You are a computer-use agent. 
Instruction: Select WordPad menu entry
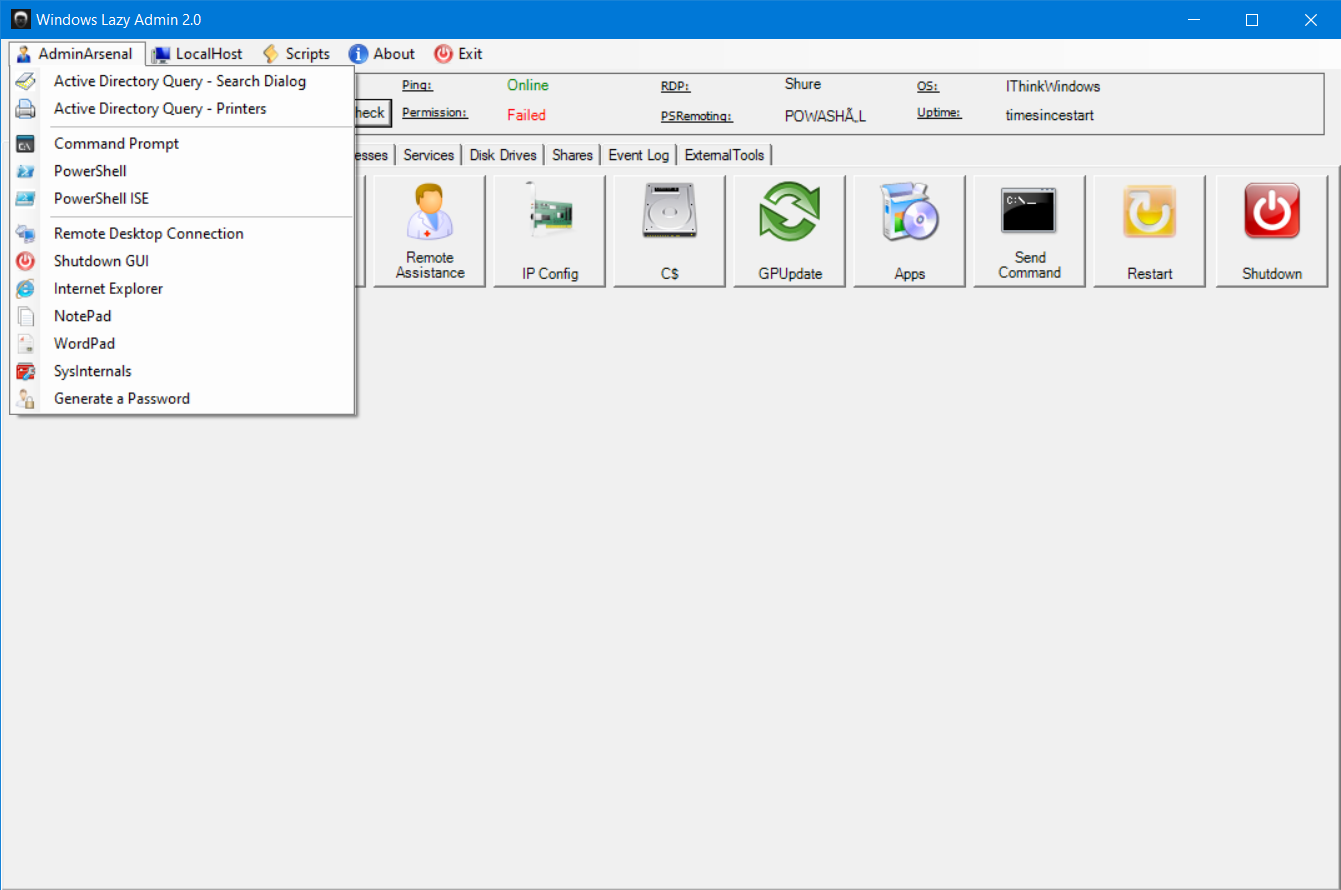coord(182,344)
